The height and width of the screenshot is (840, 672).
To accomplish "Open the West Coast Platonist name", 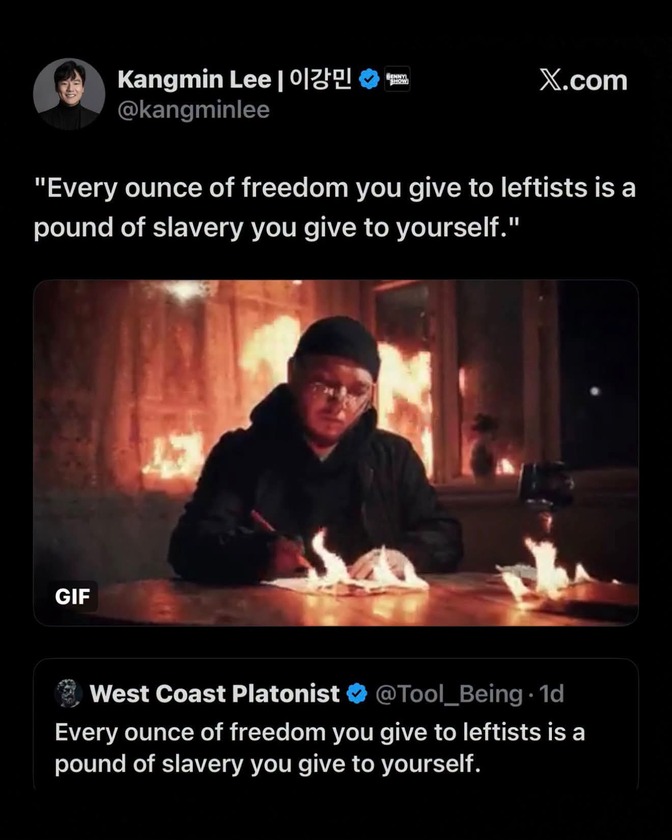I will tap(214, 694).
